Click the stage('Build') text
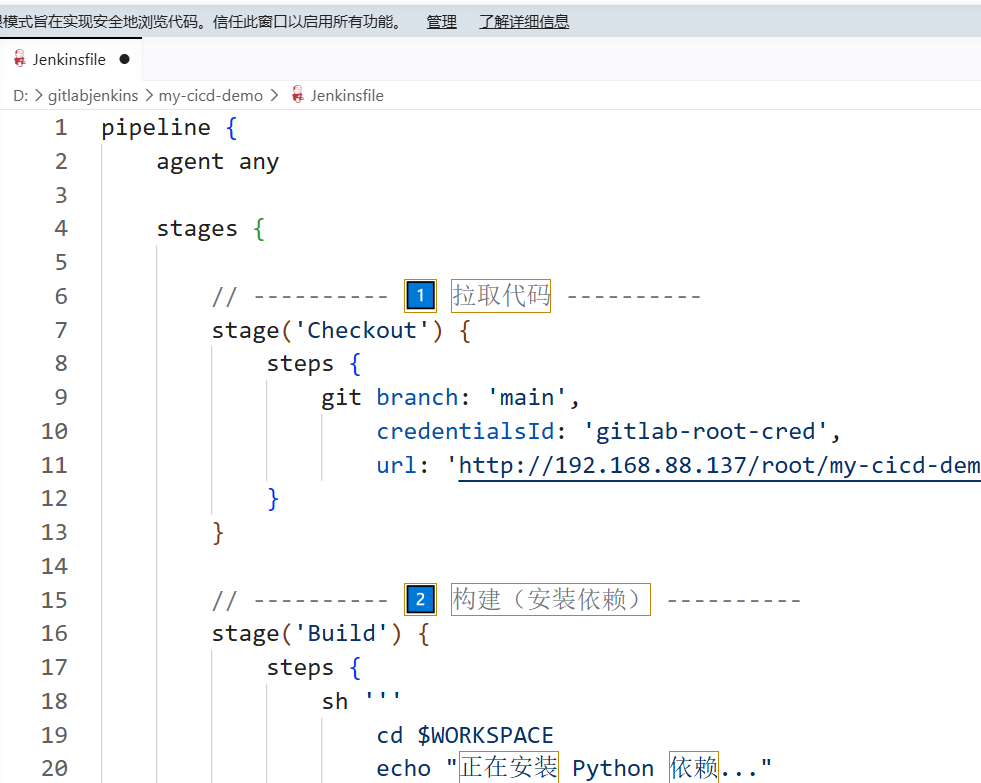This screenshot has width=981, height=783. (x=307, y=634)
